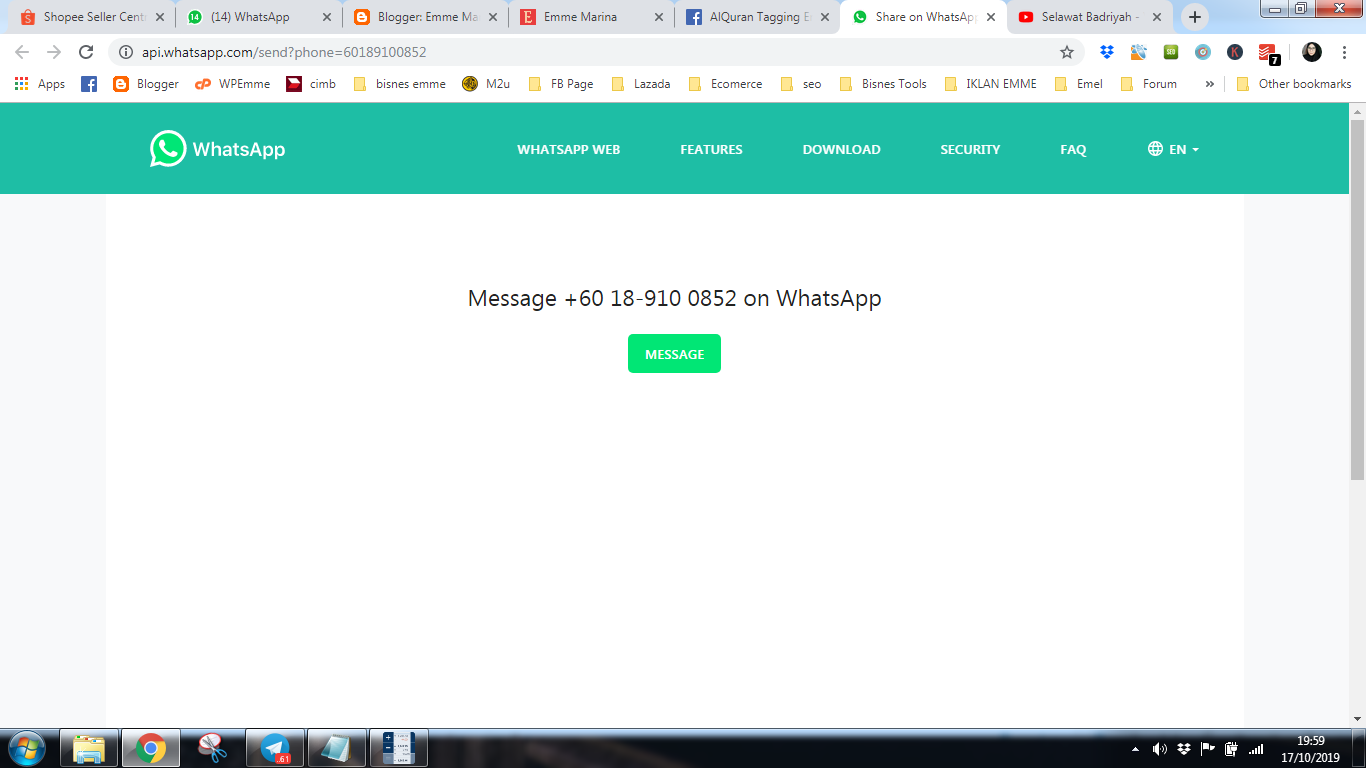Open the Emel bookmark folder
Image resolution: width=1366 pixels, height=768 pixels.
pos(1079,84)
